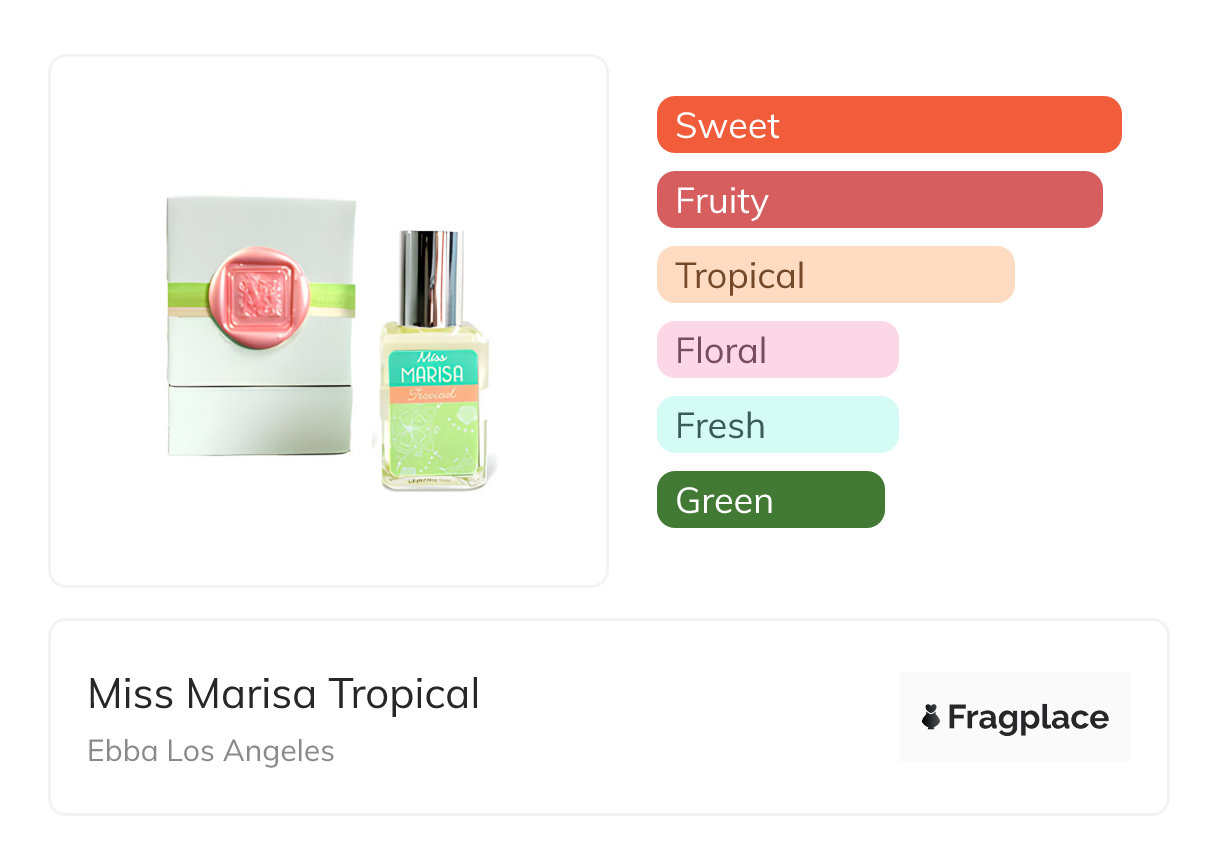Click the orange Tropical stripe on the bottle label
This screenshot has width=1218, height=864.
[432, 393]
